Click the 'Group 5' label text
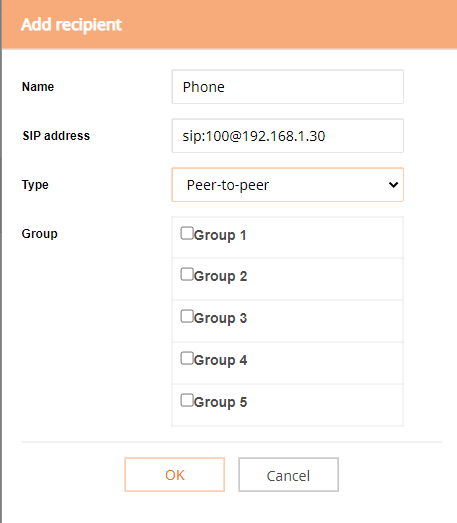Image resolution: width=457 pixels, height=523 pixels. click(x=220, y=402)
